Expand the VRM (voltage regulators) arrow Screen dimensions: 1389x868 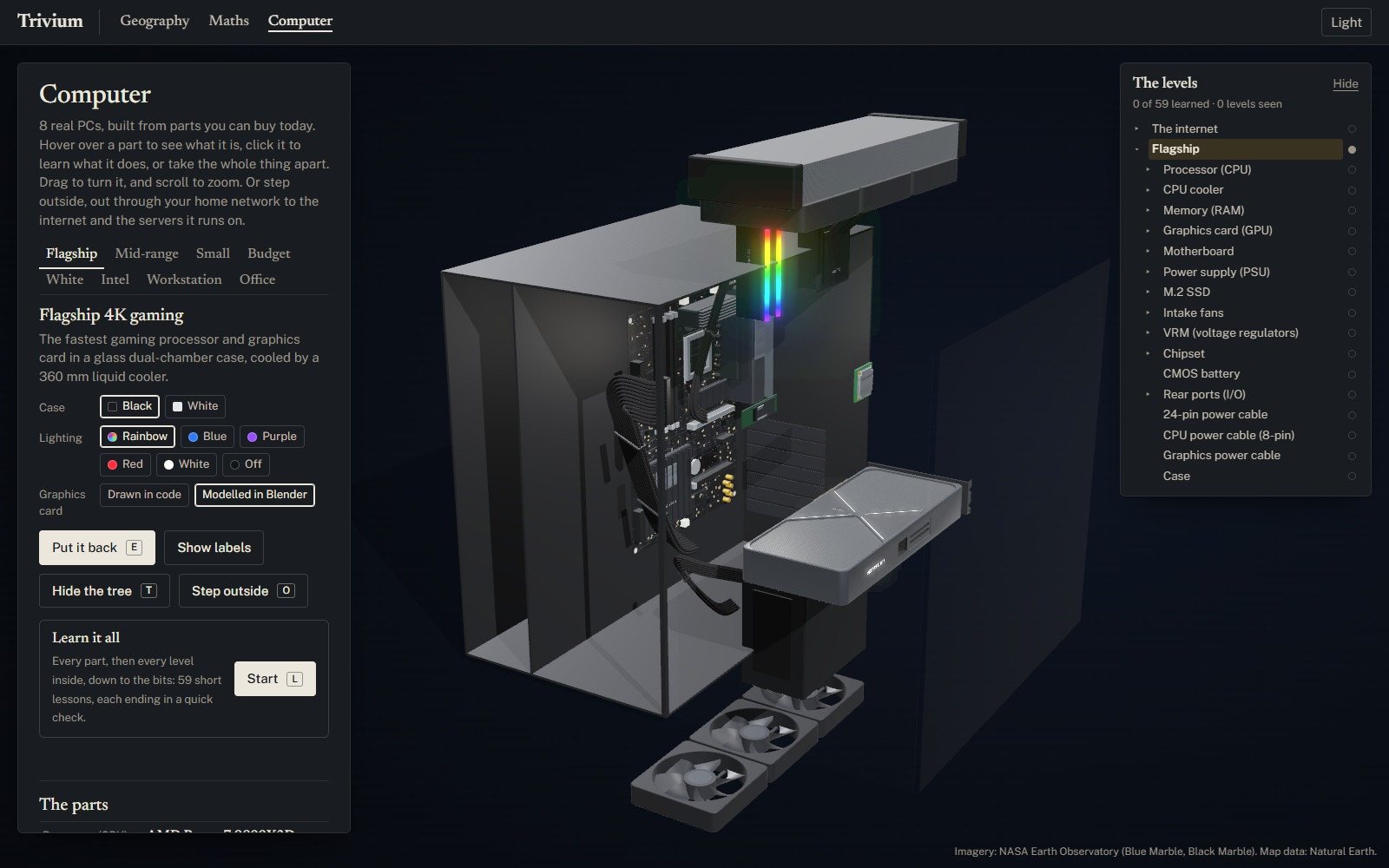click(x=1148, y=332)
